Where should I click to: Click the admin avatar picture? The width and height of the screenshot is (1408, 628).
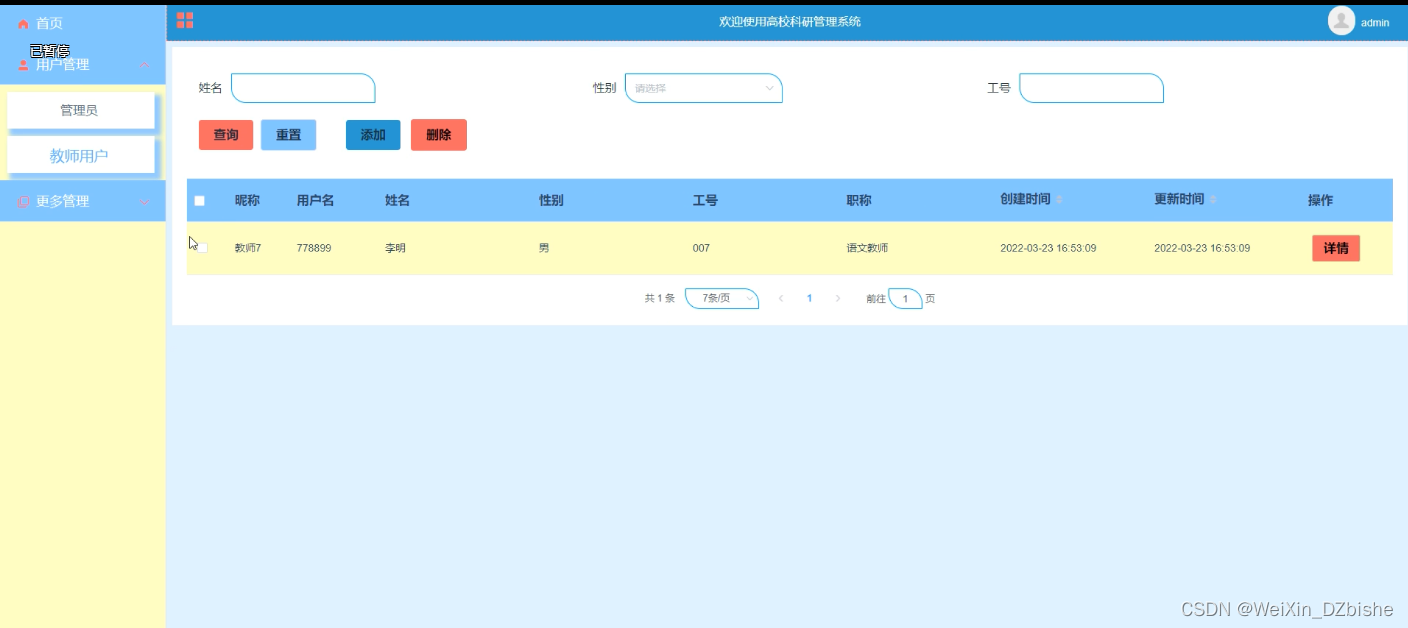point(1341,21)
